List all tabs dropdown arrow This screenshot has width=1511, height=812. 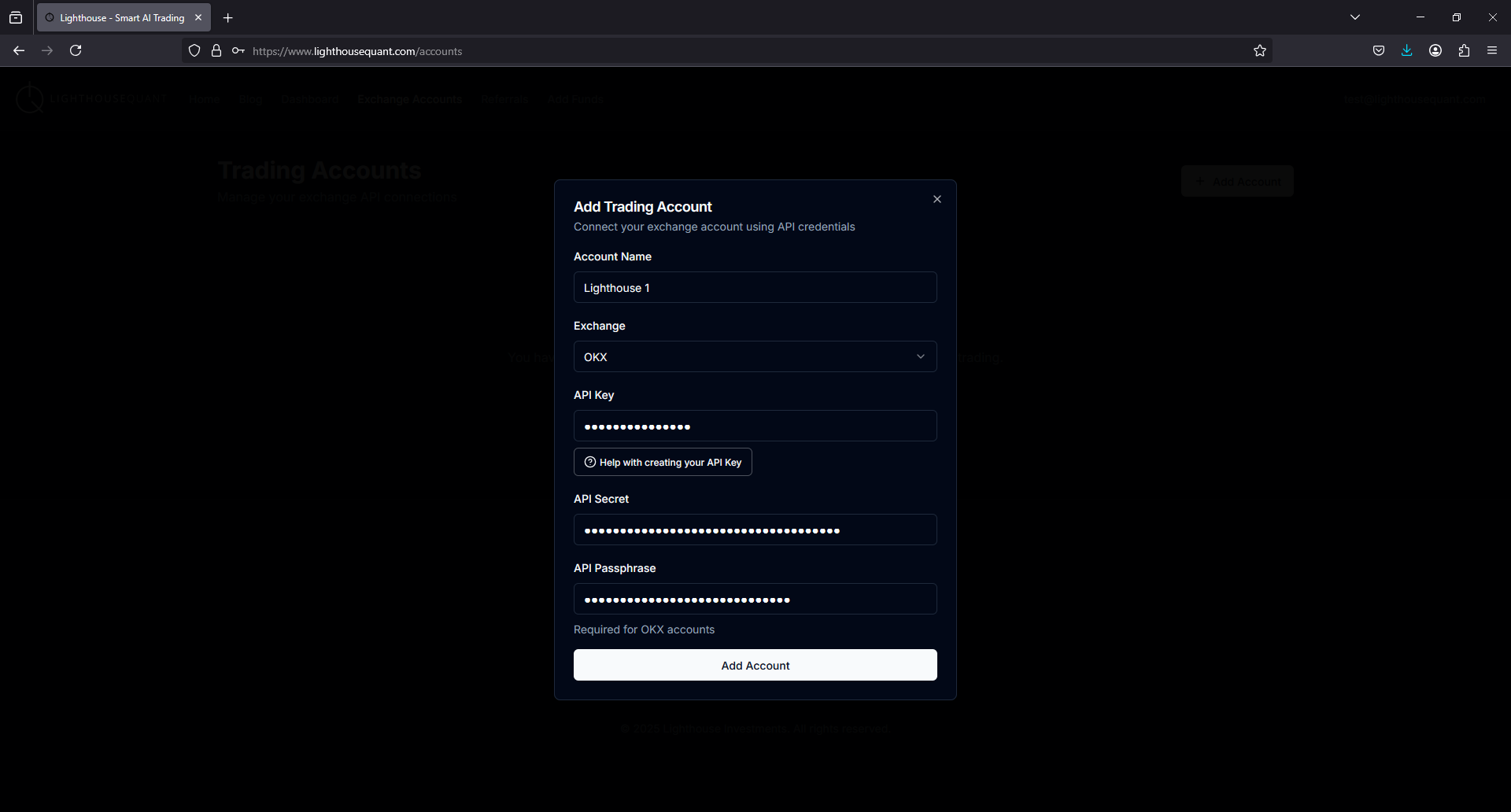coord(1355,17)
